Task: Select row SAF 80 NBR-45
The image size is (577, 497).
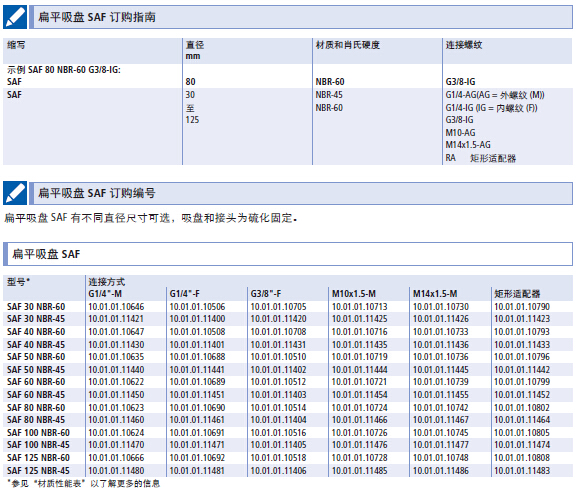Action: 288,420
